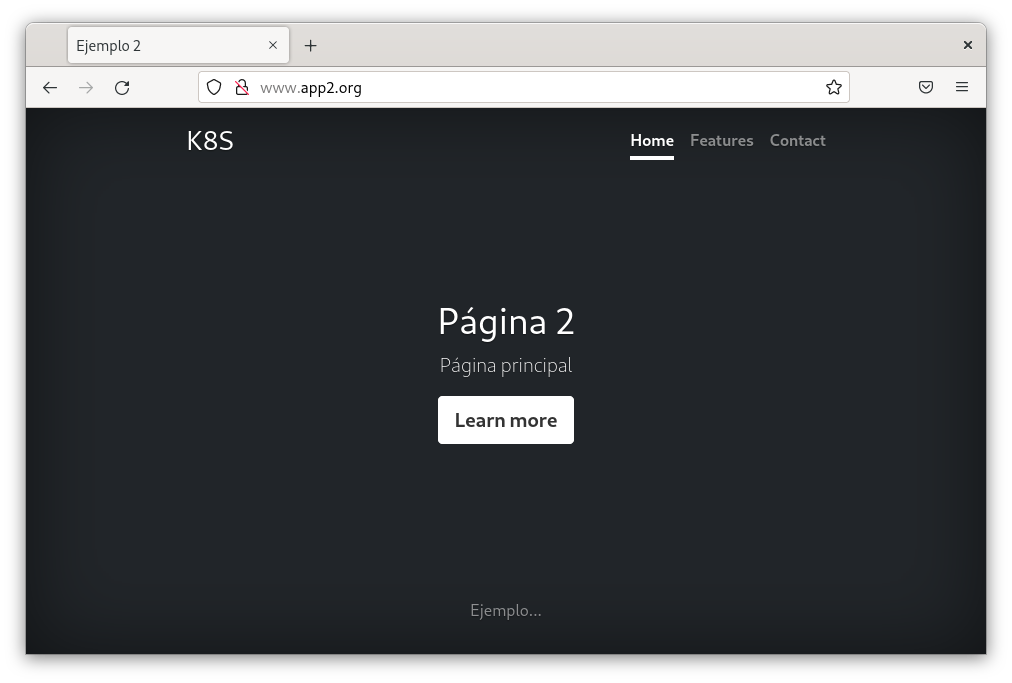Open the Firefox hamburger menu
The width and height of the screenshot is (1012, 683).
coord(962,88)
